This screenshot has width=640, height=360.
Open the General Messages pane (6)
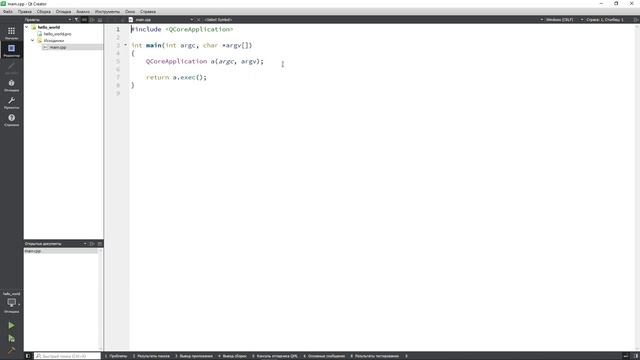point(324,356)
